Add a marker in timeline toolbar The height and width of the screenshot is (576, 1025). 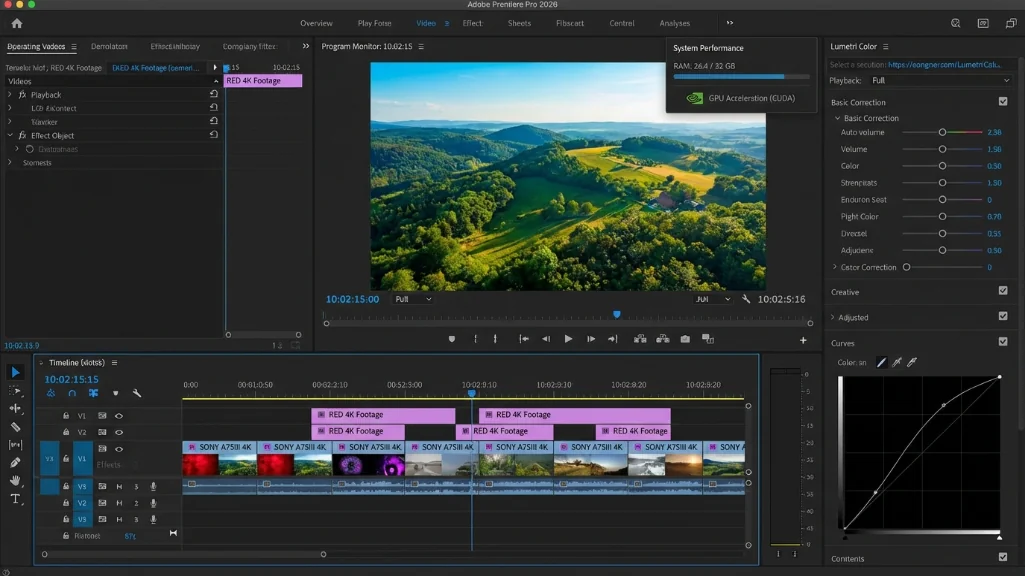pyautogui.click(x=116, y=394)
